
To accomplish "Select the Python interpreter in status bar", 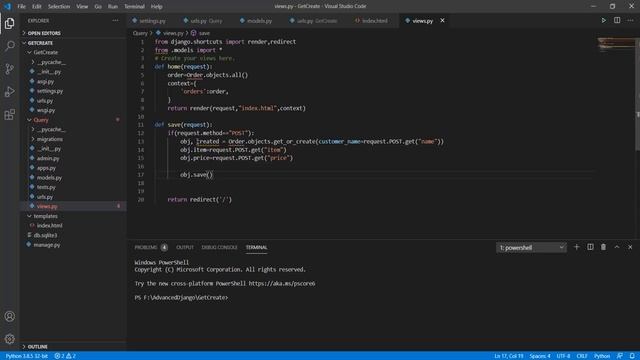I will coord(27,356).
